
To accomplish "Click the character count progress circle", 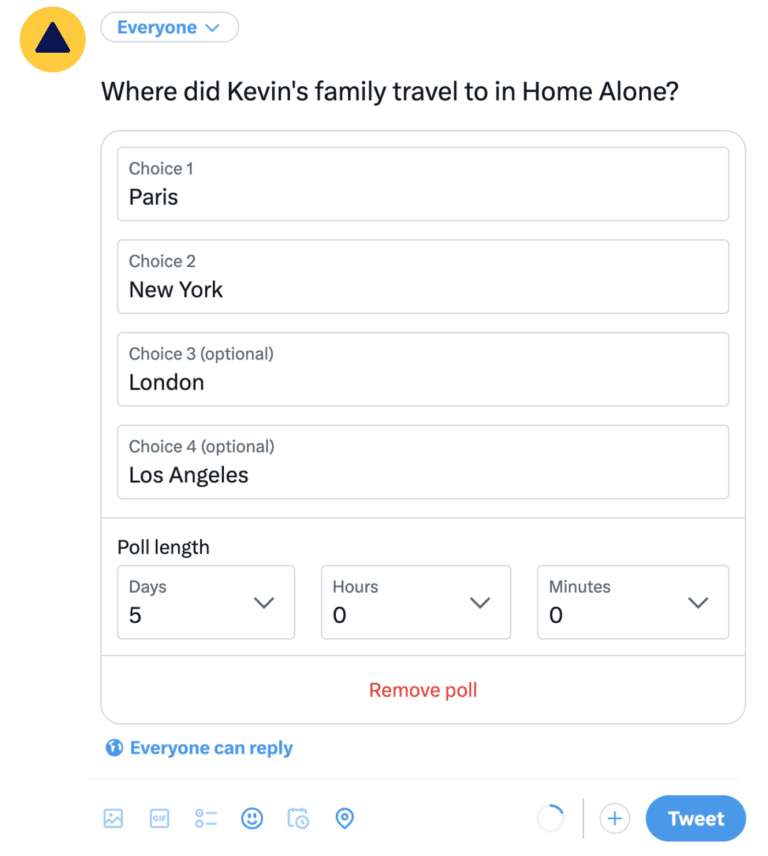I will point(550,818).
